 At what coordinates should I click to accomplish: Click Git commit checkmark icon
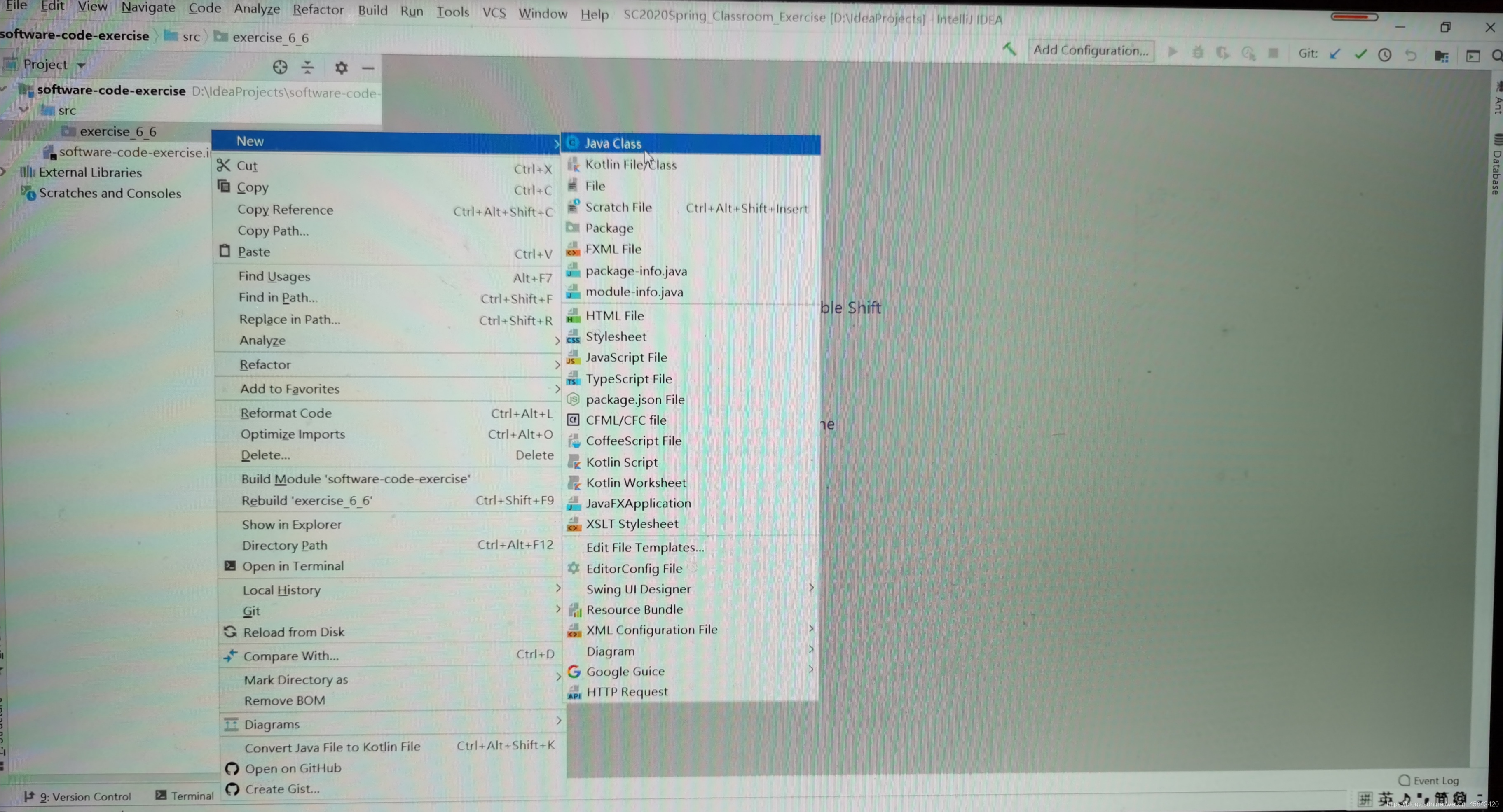1360,54
